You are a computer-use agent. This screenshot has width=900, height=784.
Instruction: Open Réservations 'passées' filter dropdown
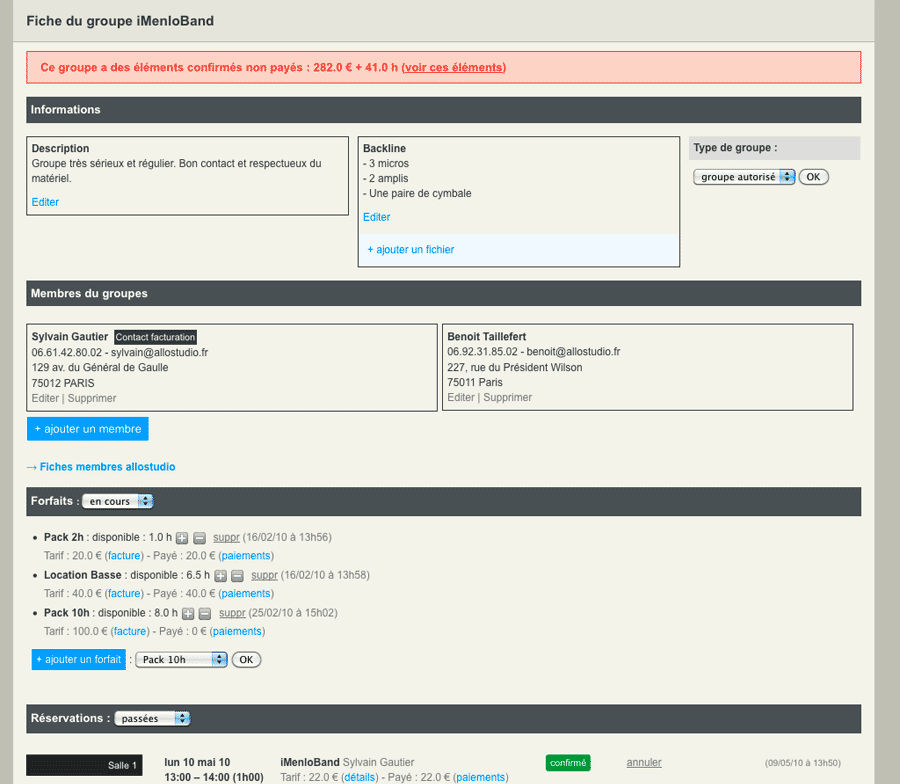click(x=152, y=718)
